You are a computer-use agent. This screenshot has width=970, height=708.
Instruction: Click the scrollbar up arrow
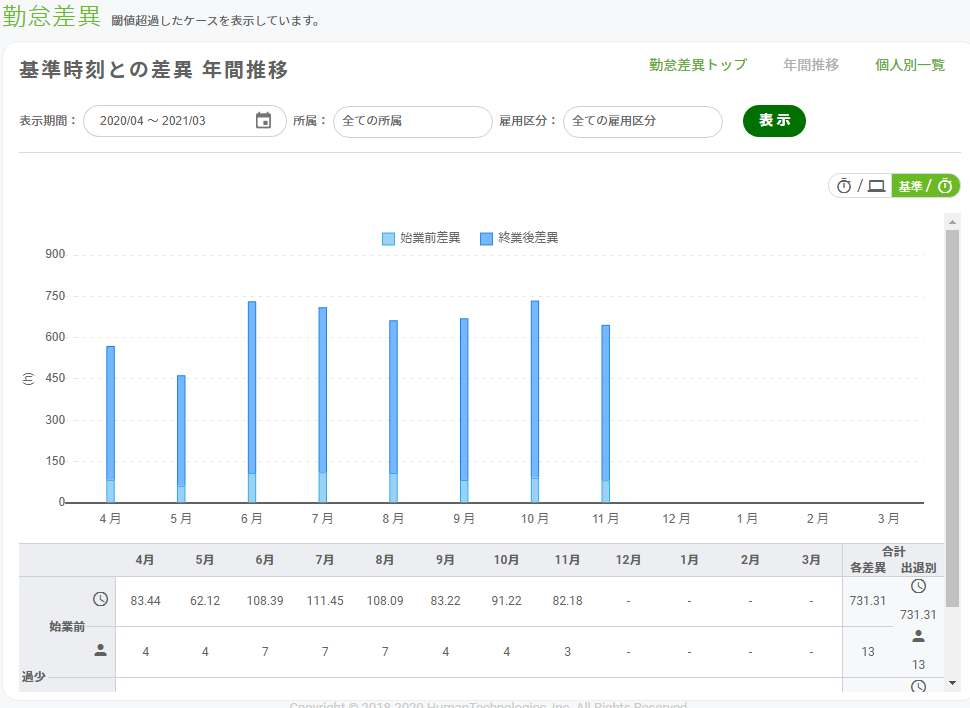[952, 222]
